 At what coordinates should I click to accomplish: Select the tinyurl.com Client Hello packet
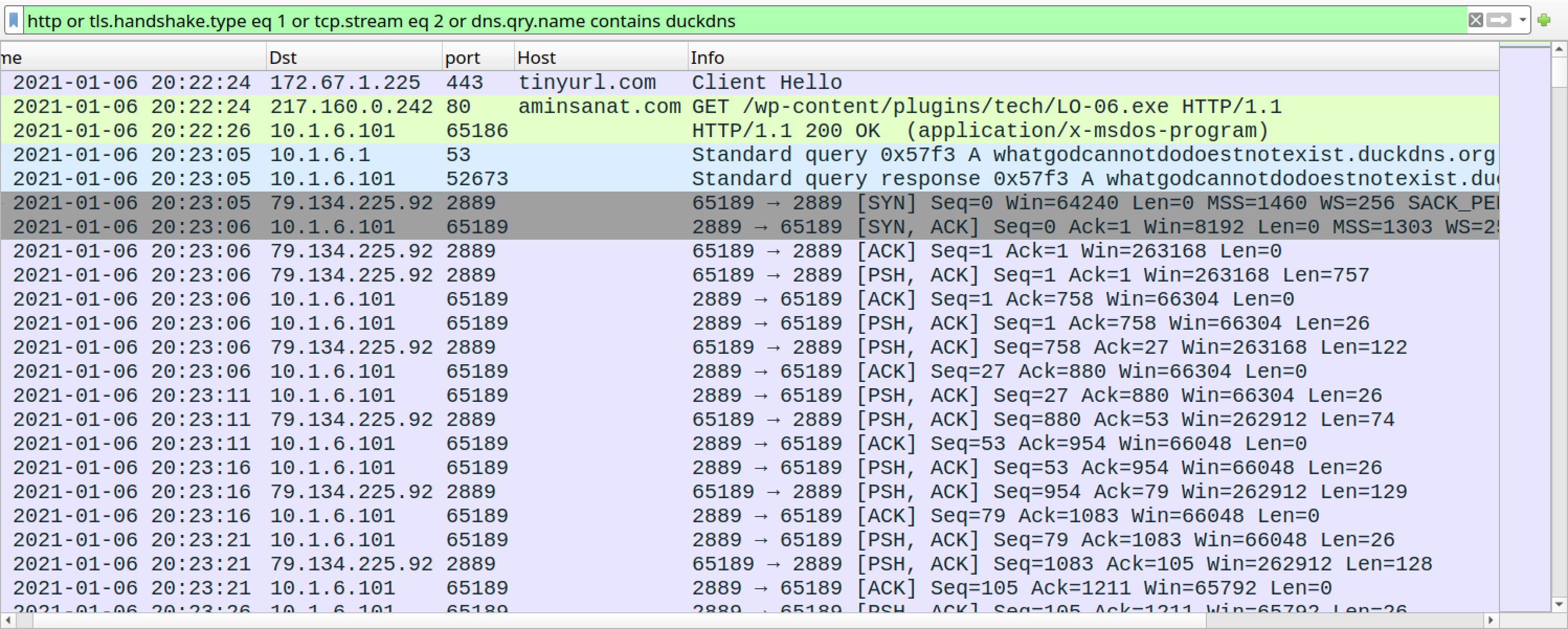coord(749,82)
